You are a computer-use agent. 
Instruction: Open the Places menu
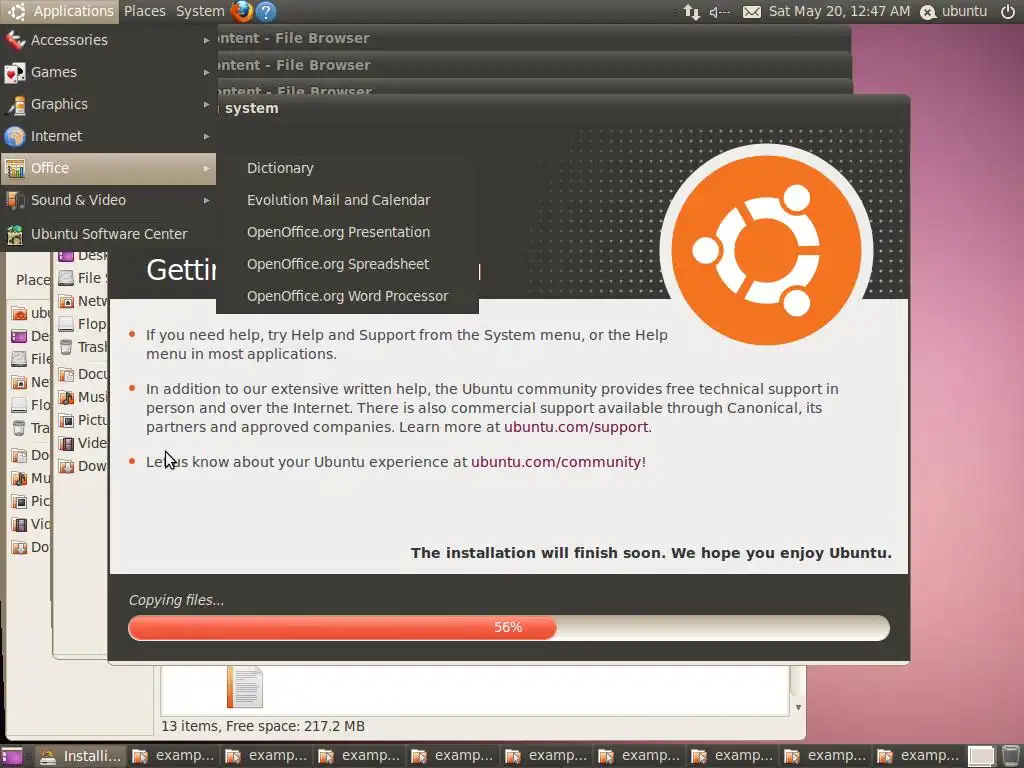(x=144, y=11)
